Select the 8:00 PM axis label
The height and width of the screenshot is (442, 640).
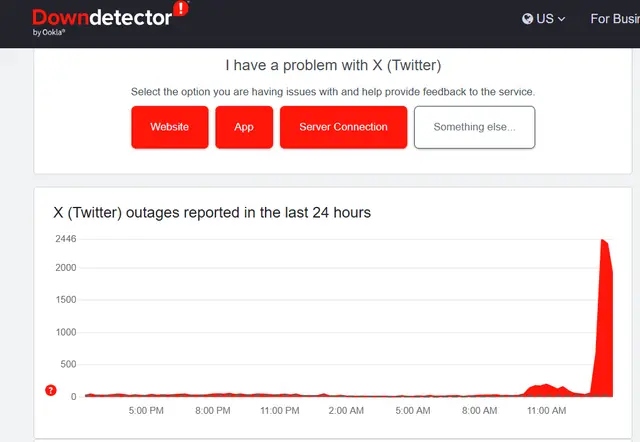(213, 410)
